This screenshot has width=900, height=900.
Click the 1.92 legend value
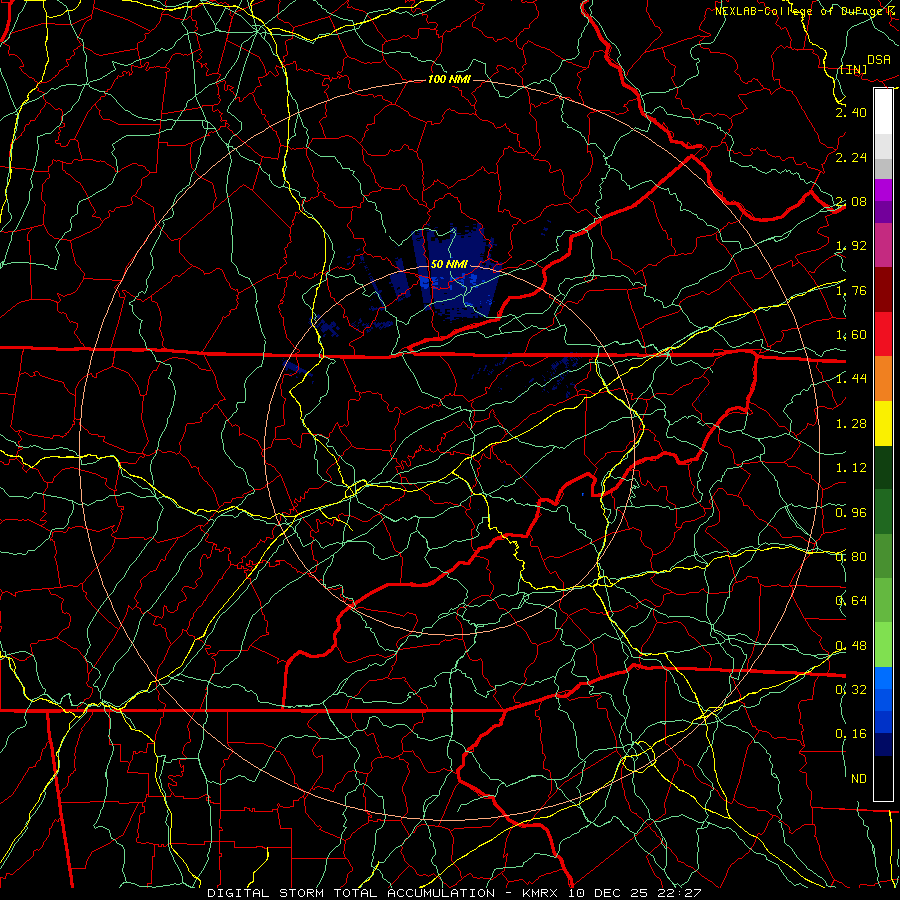point(851,246)
